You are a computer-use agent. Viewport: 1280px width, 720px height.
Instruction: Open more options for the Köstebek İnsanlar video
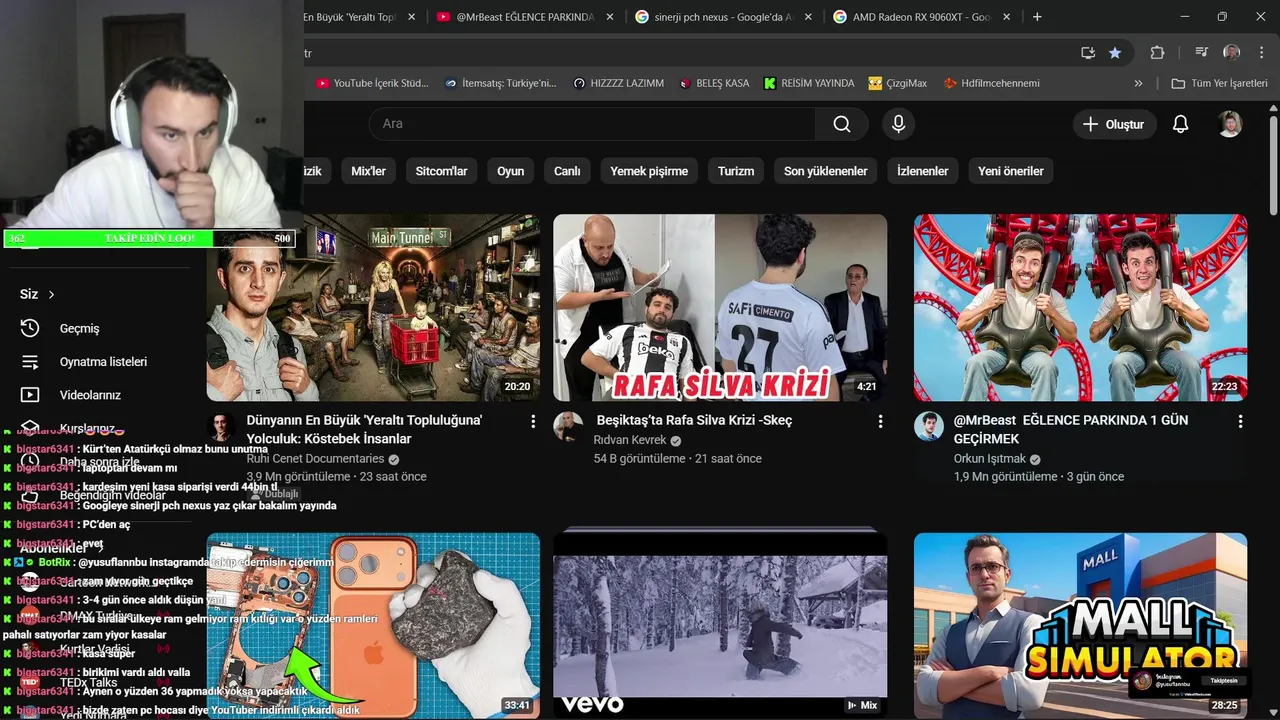click(533, 422)
